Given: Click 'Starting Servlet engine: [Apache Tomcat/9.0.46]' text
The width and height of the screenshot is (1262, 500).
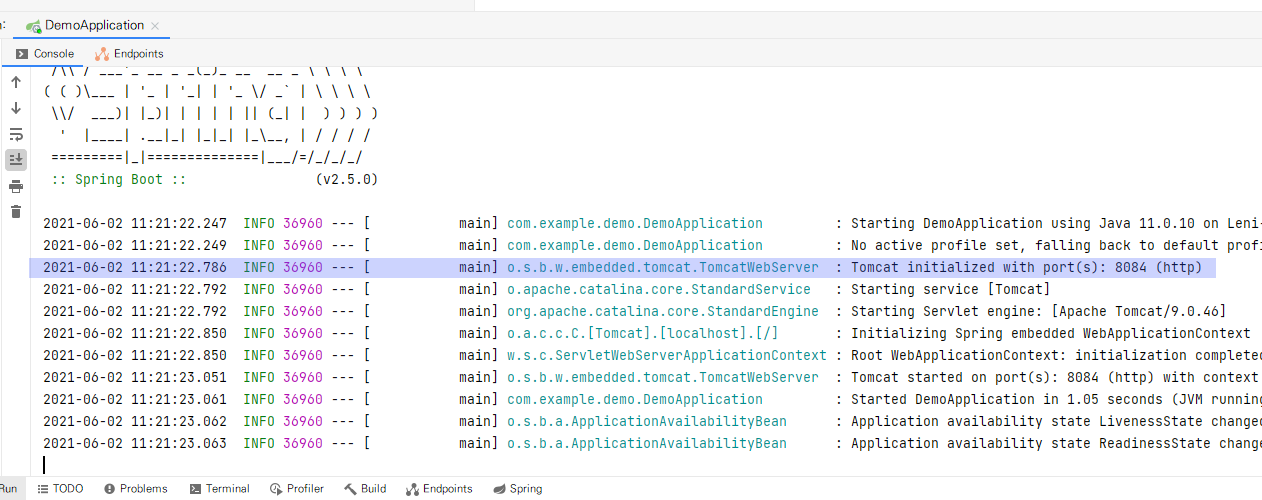Looking at the screenshot, I should pos(1038,311).
